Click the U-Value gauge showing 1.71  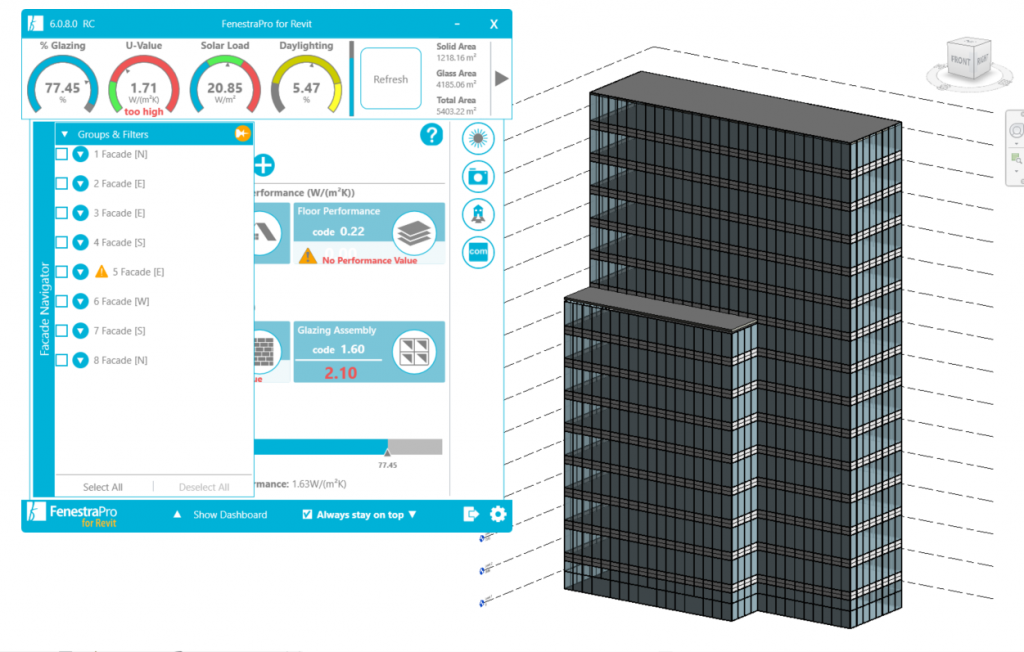(144, 85)
